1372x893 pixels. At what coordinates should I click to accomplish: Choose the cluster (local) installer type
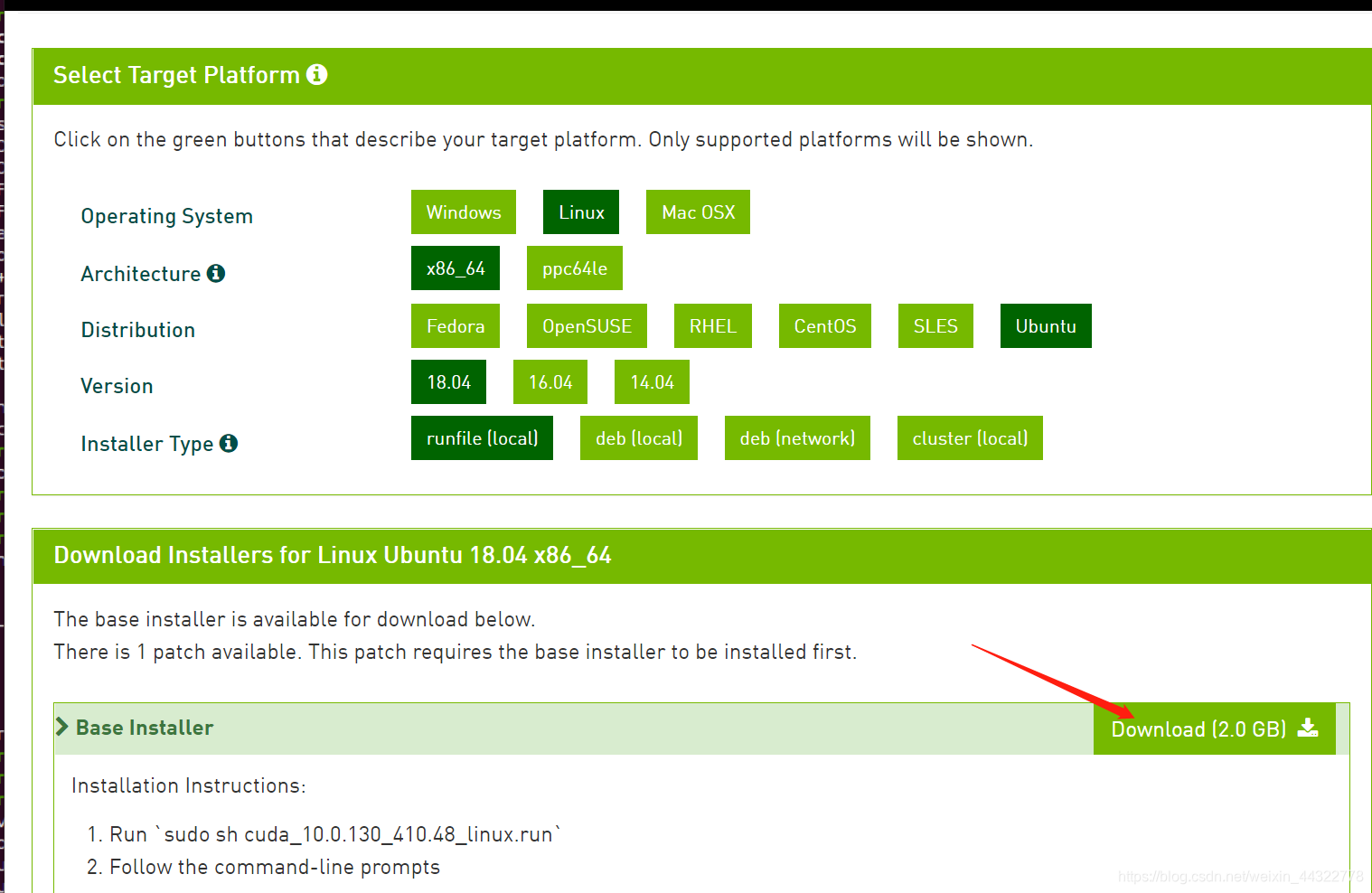coord(970,438)
